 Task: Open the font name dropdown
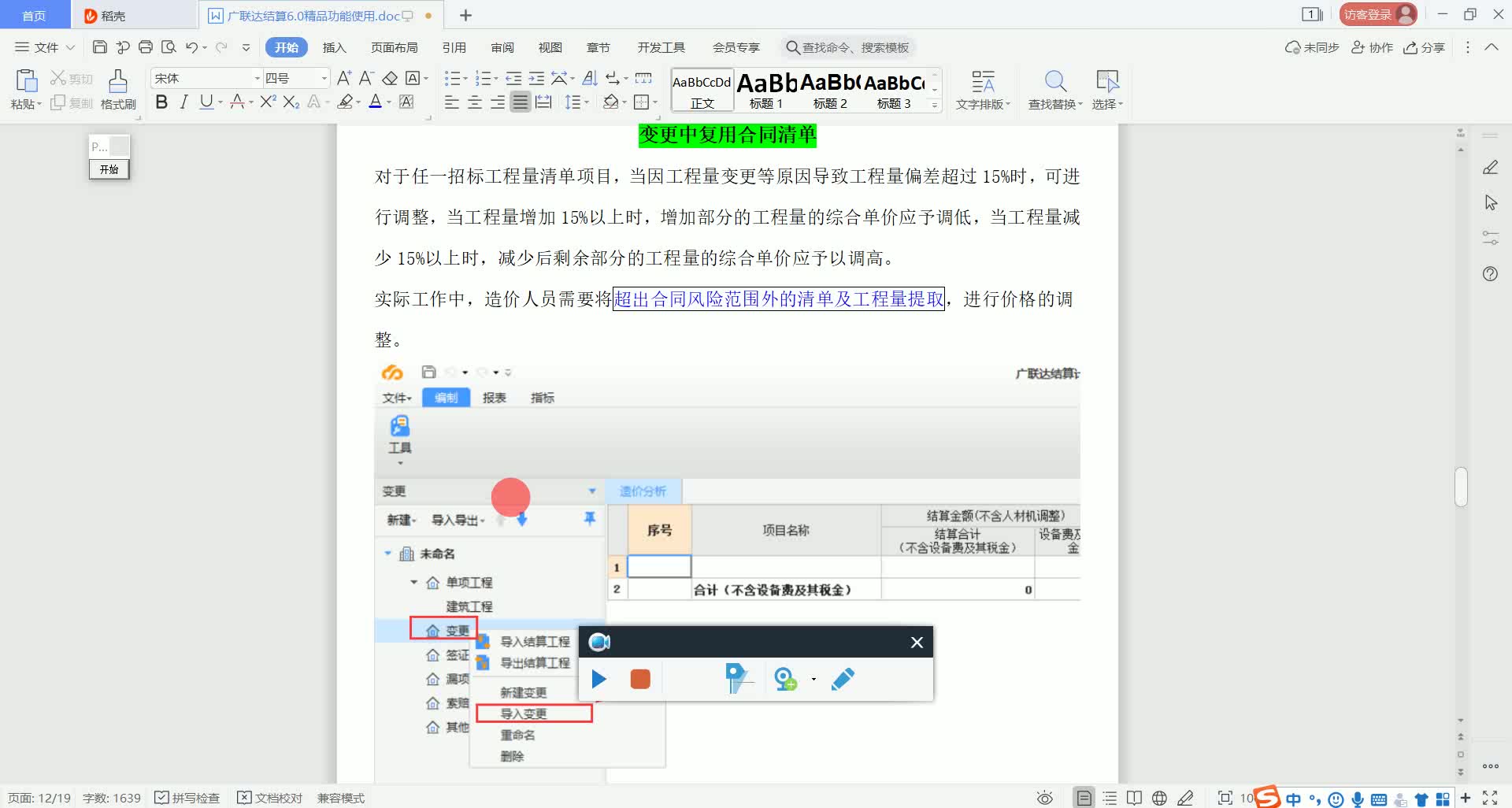pyautogui.click(x=257, y=78)
